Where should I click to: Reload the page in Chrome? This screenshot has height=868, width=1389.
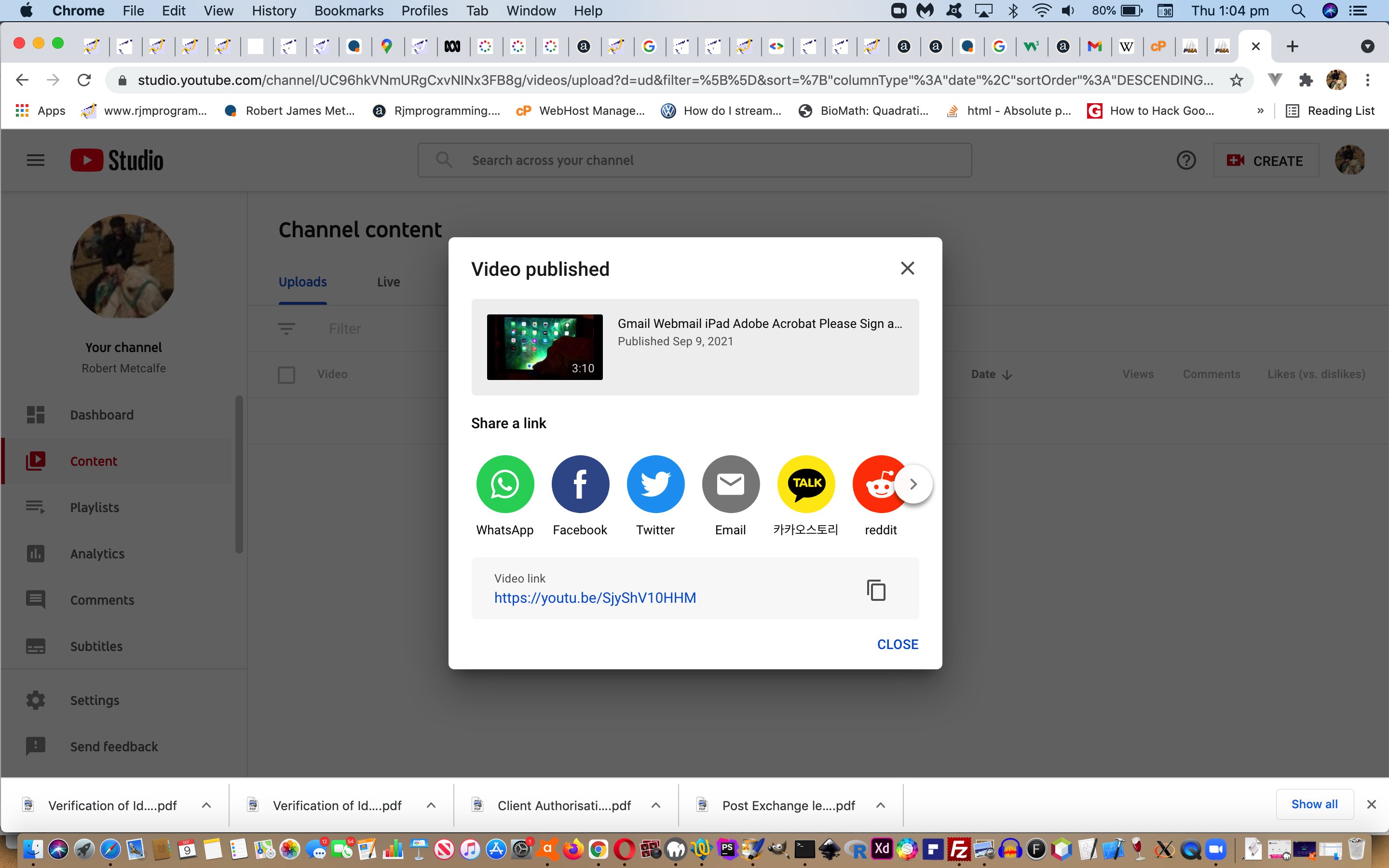tap(84, 80)
